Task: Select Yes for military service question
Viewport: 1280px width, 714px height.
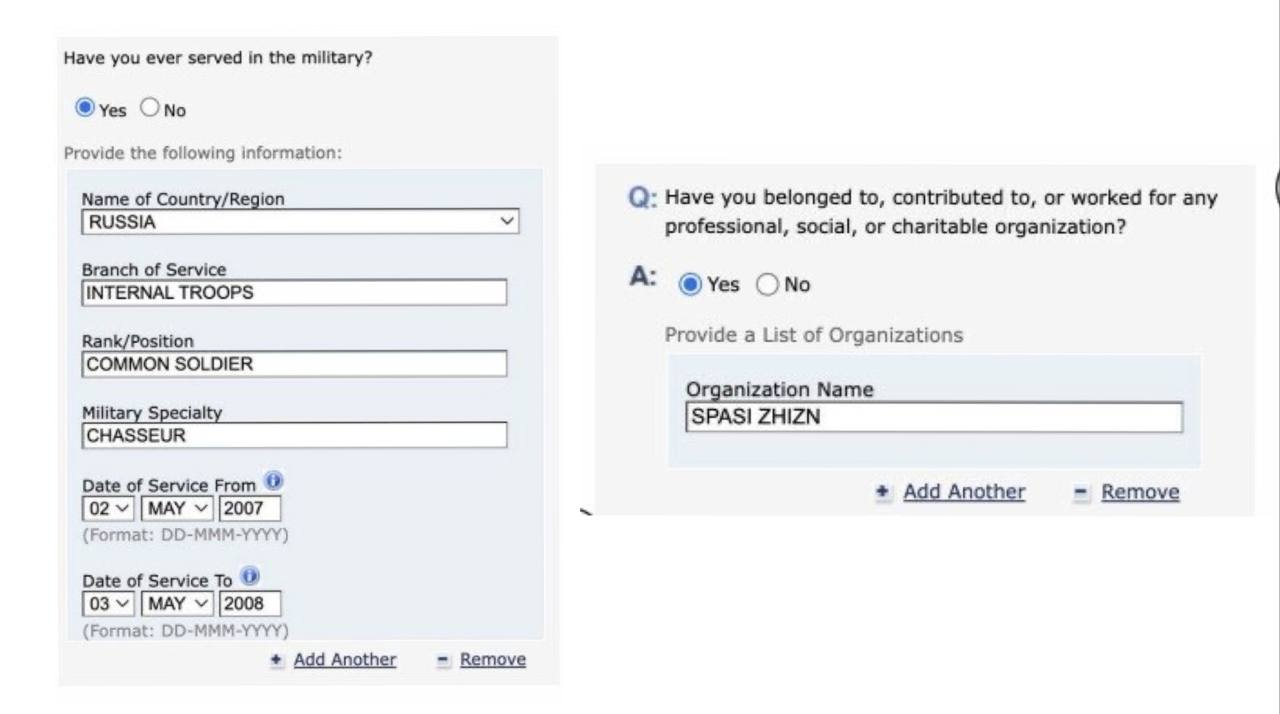Action: [85, 108]
